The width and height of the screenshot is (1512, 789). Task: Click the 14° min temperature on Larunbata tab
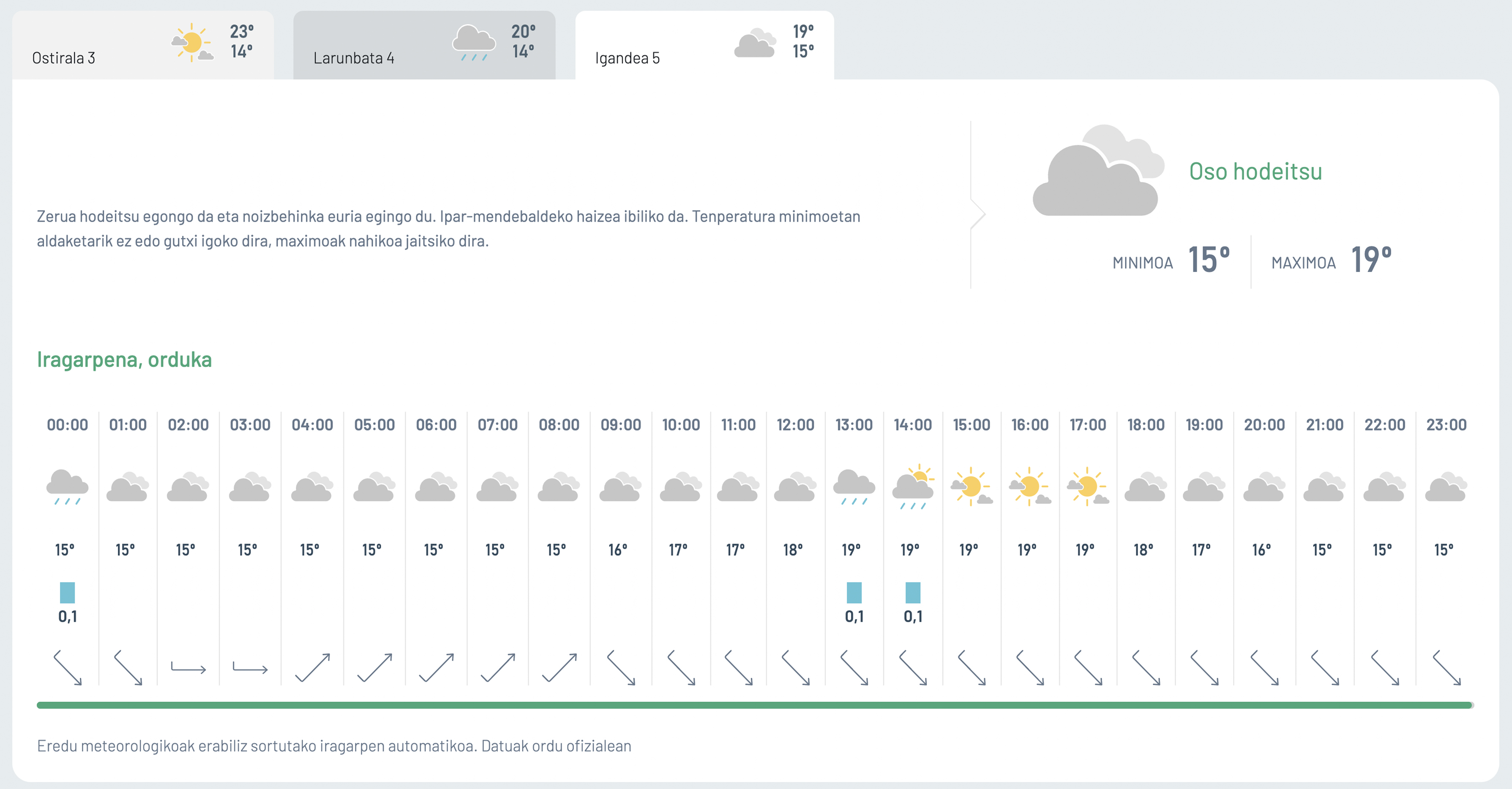pos(523,52)
